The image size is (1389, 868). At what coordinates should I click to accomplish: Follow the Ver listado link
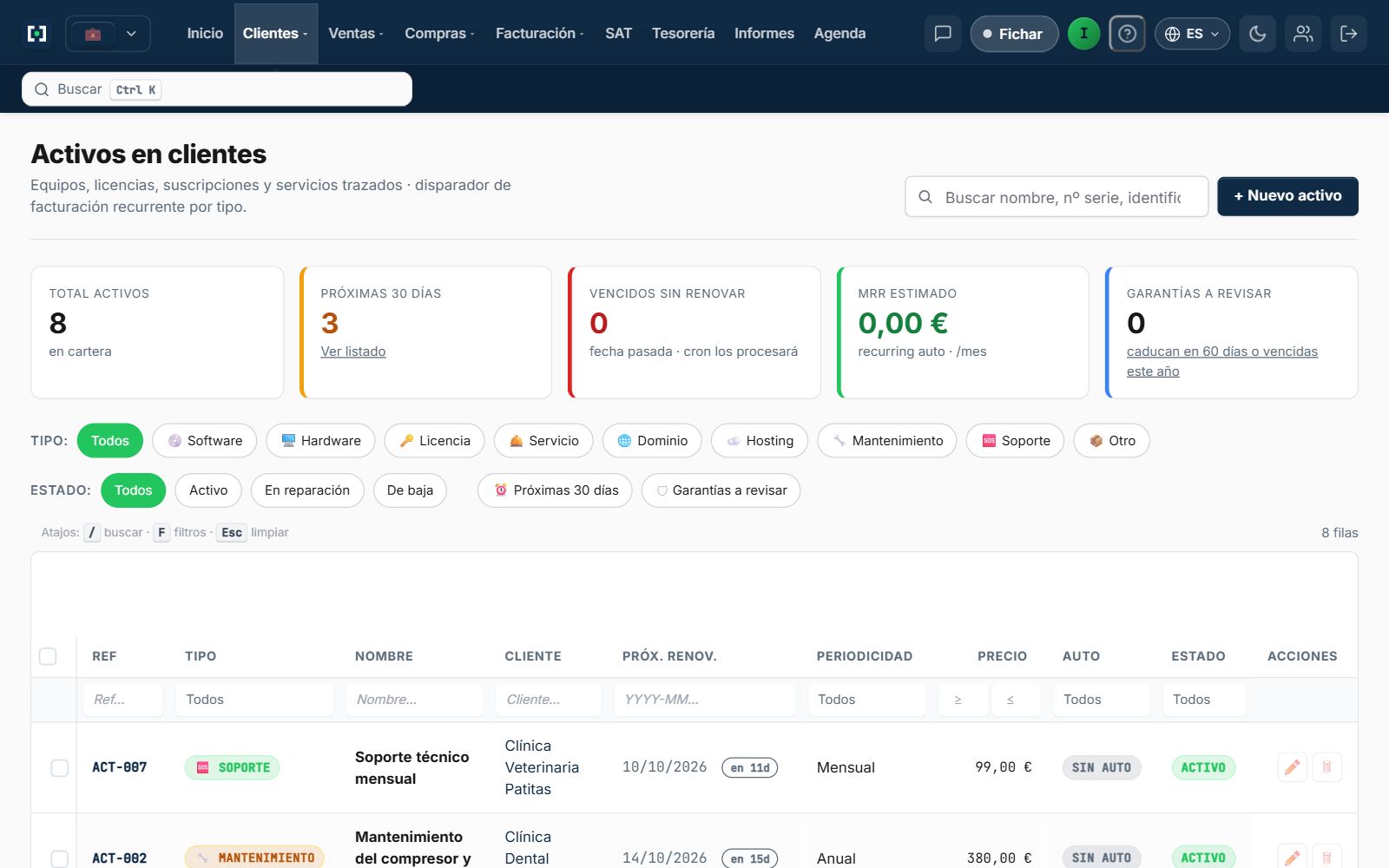[353, 352]
